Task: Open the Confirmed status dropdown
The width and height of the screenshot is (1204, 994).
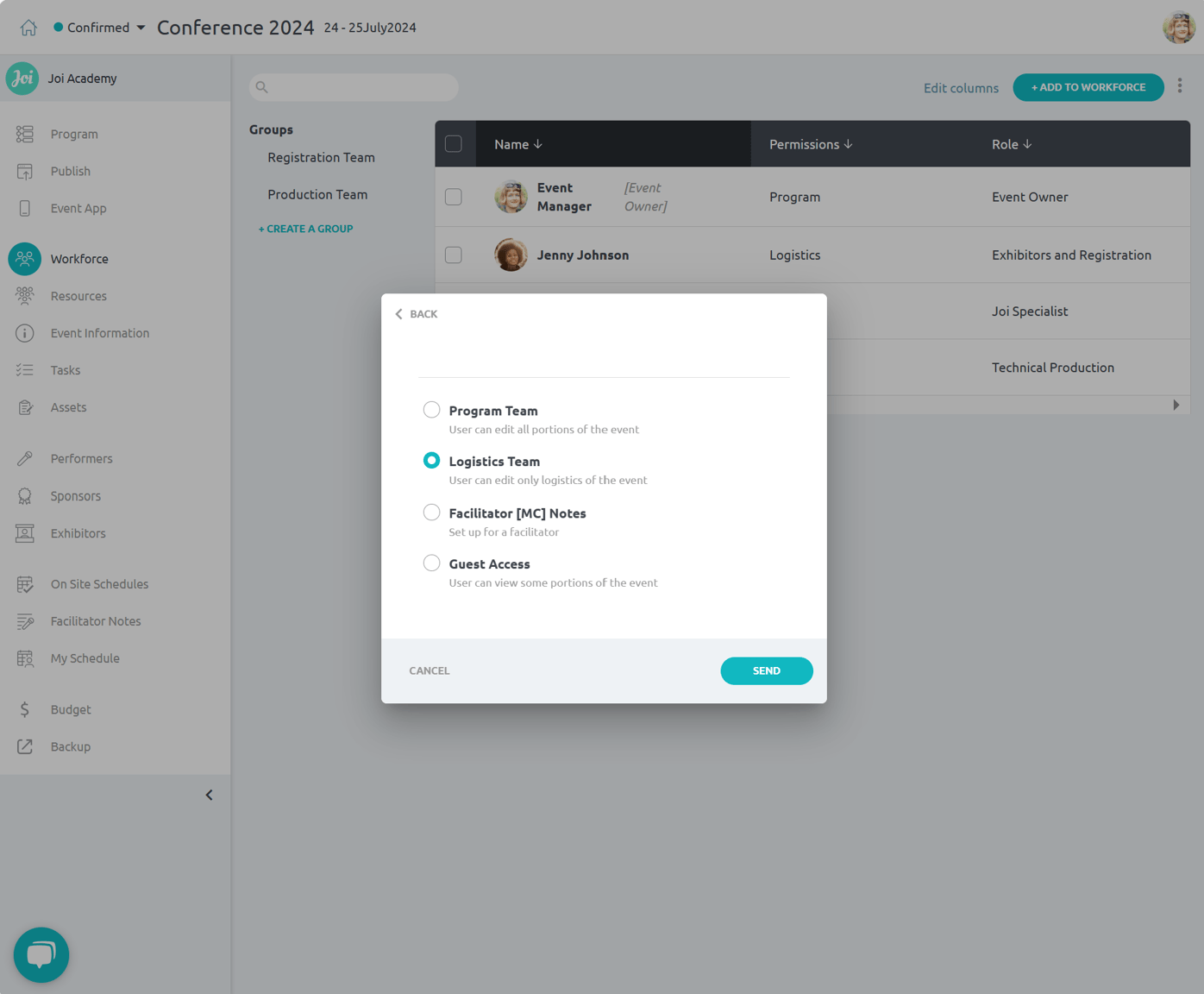Action: point(97,27)
